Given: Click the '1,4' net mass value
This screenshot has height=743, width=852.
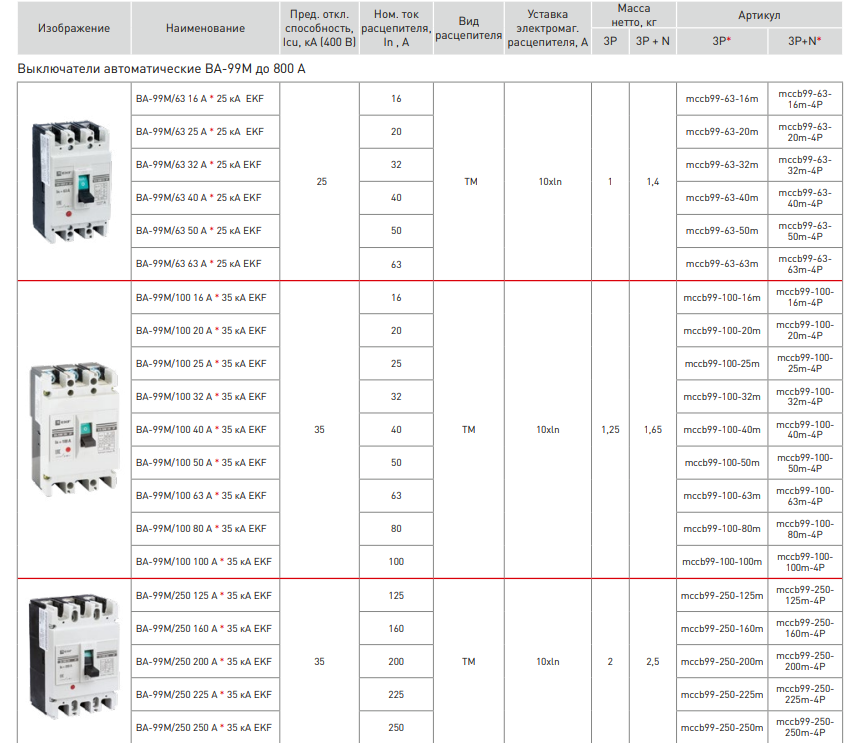Looking at the screenshot, I should tap(653, 182).
